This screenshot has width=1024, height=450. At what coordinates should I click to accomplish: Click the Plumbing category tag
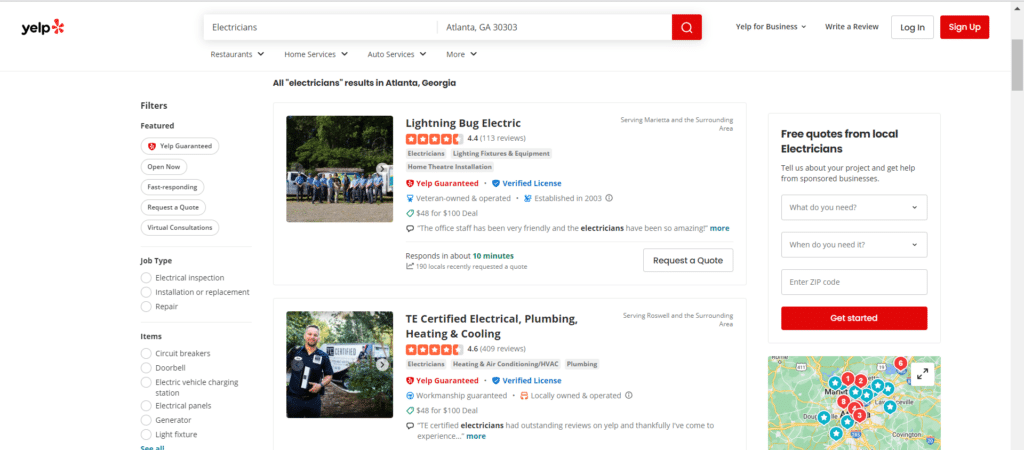click(x=582, y=364)
